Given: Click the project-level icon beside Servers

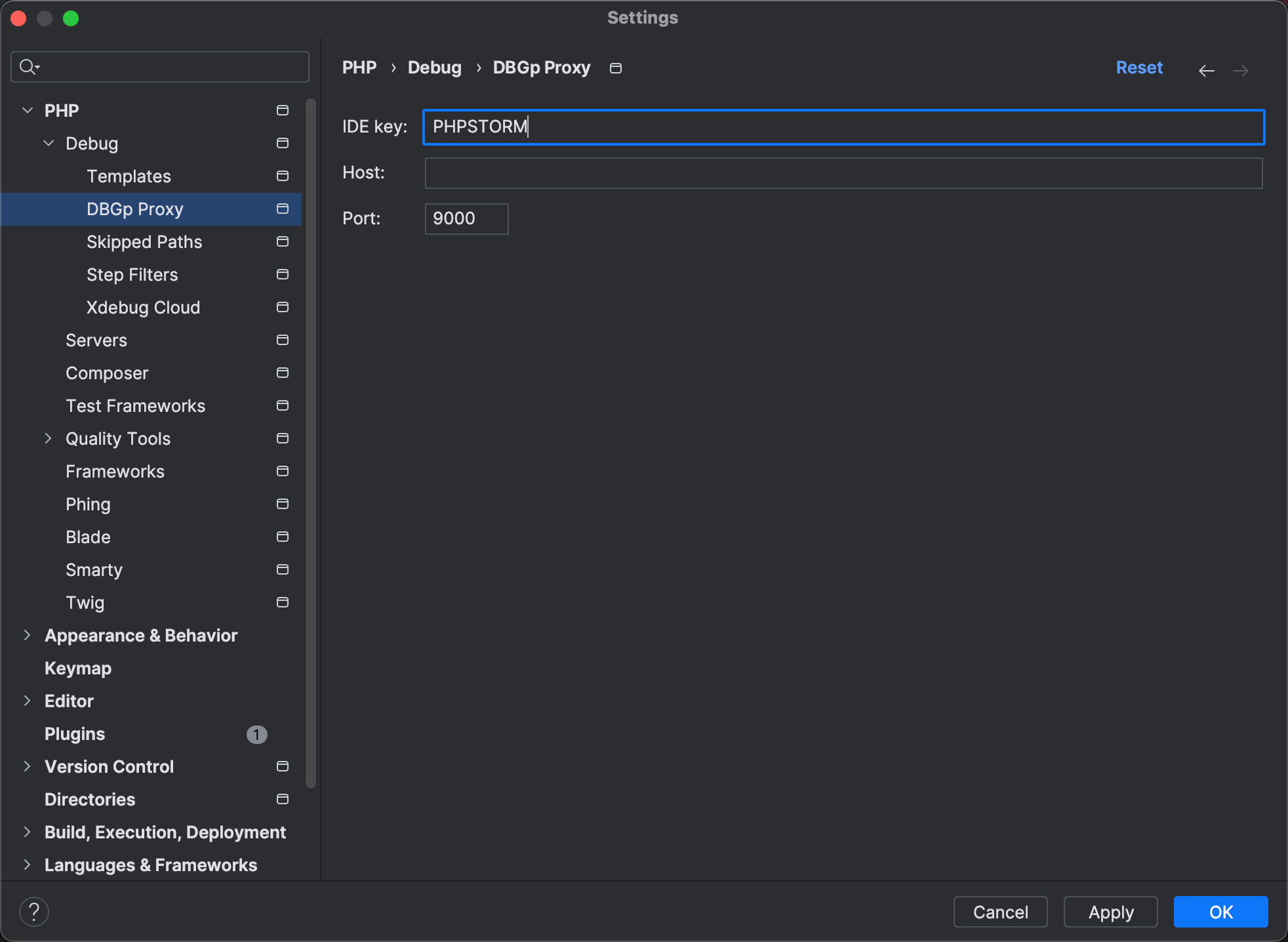Looking at the screenshot, I should pos(283,340).
